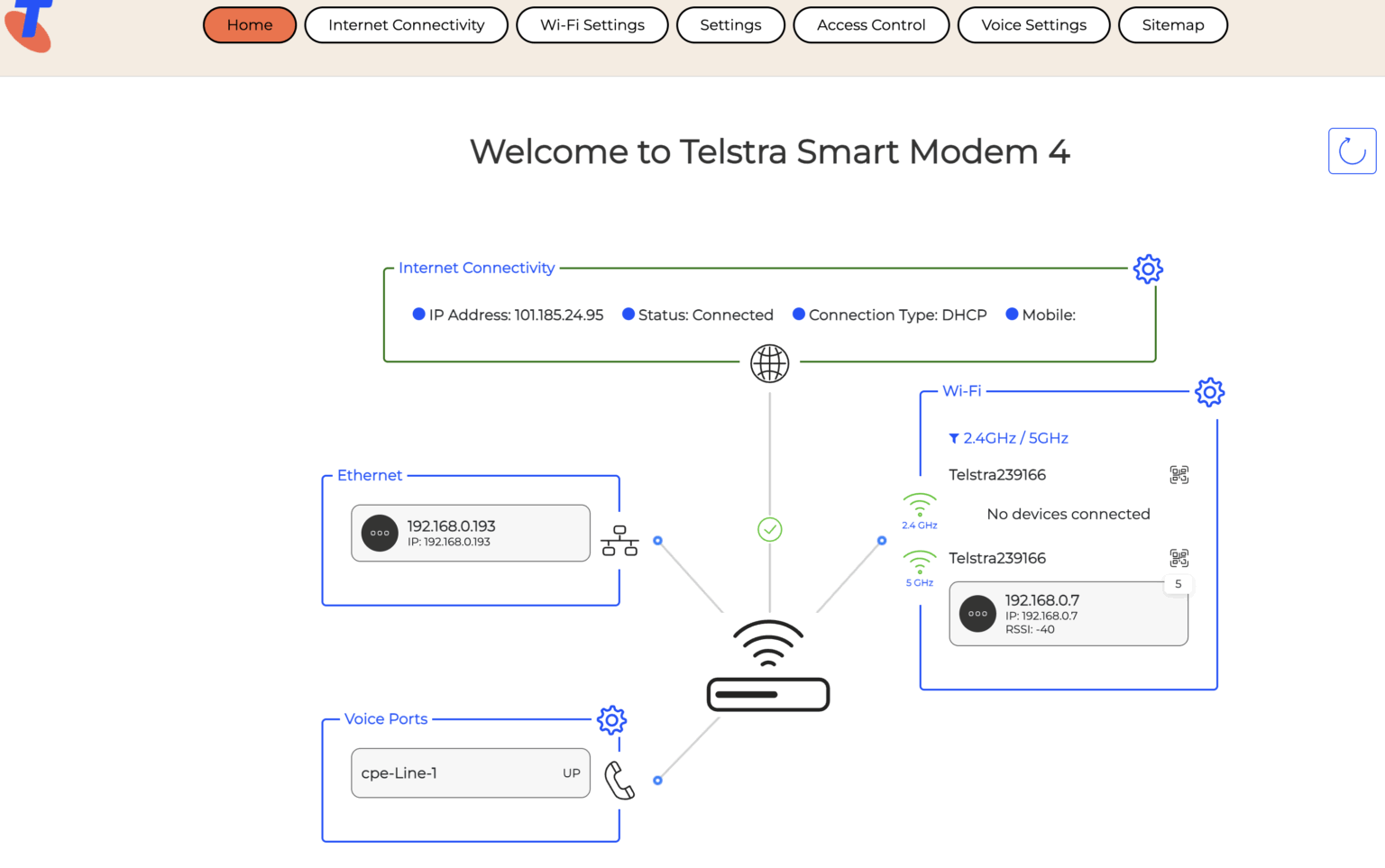Image resolution: width=1385 pixels, height=868 pixels.
Task: Click the Home button
Action: pos(250,25)
